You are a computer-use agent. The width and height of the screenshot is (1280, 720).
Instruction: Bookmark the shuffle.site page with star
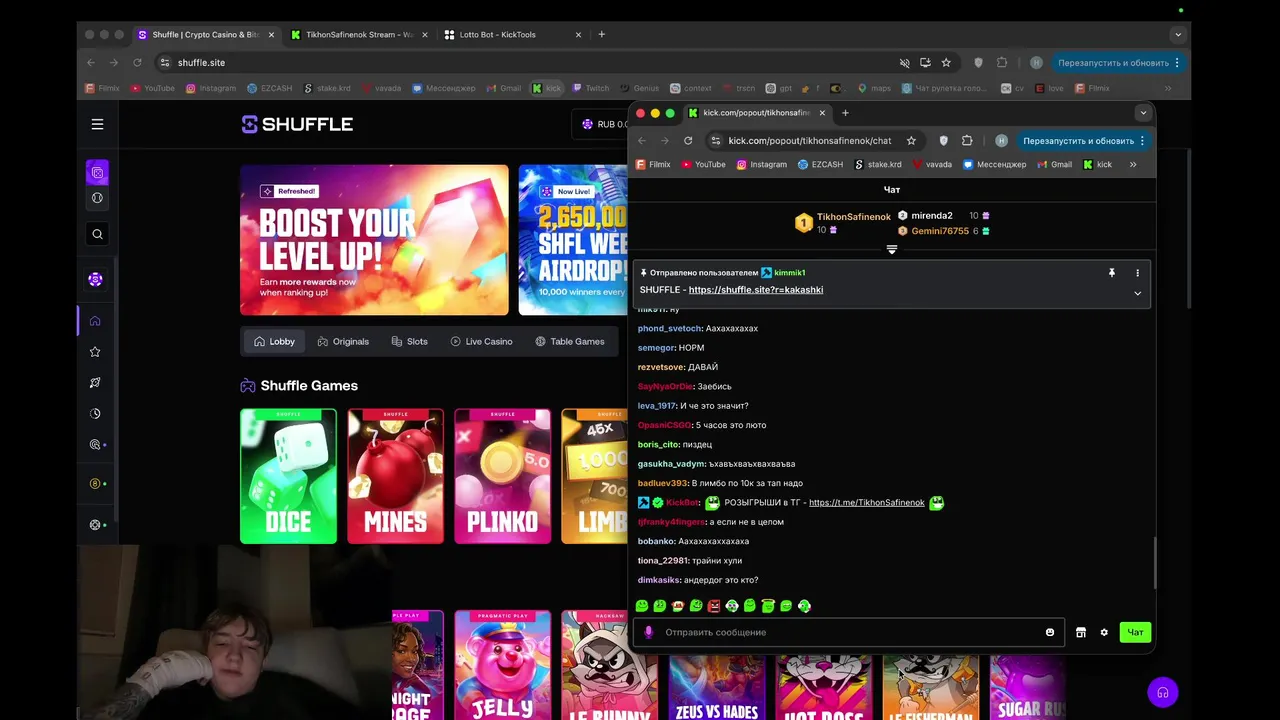pyautogui.click(x=946, y=62)
